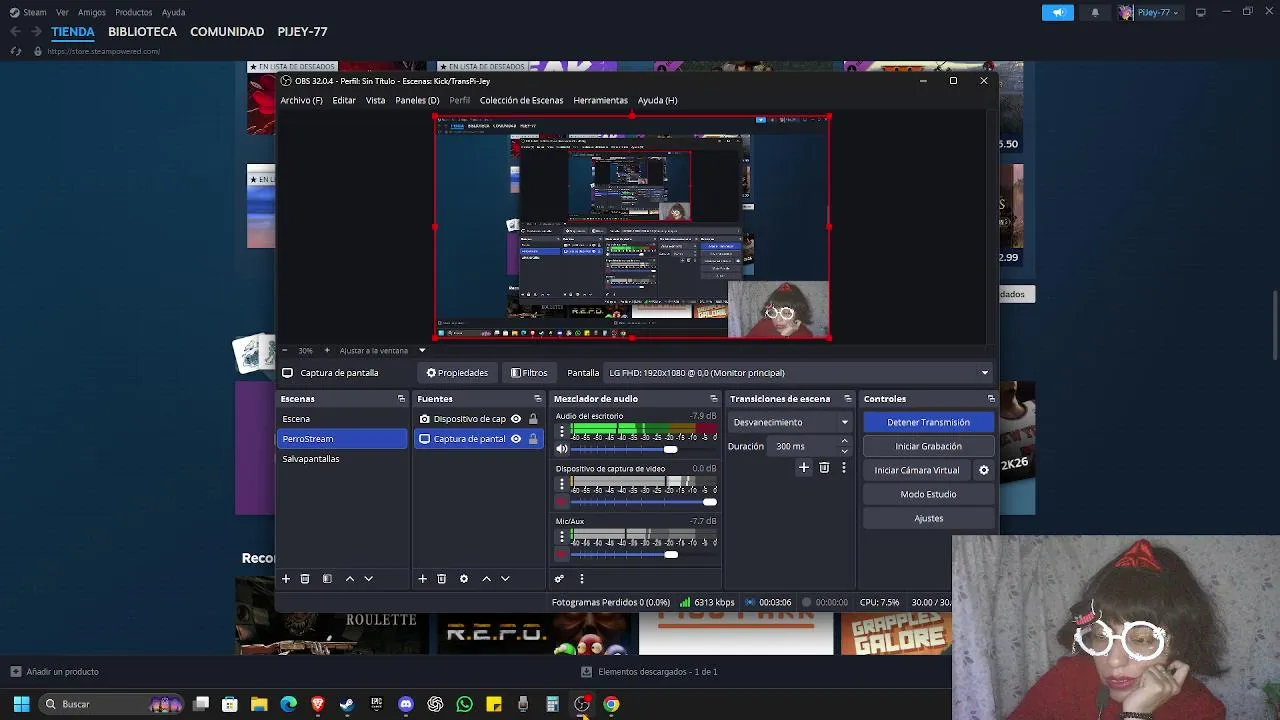Remove scene transition with trash icon
This screenshot has width=1280, height=720.
[824, 467]
